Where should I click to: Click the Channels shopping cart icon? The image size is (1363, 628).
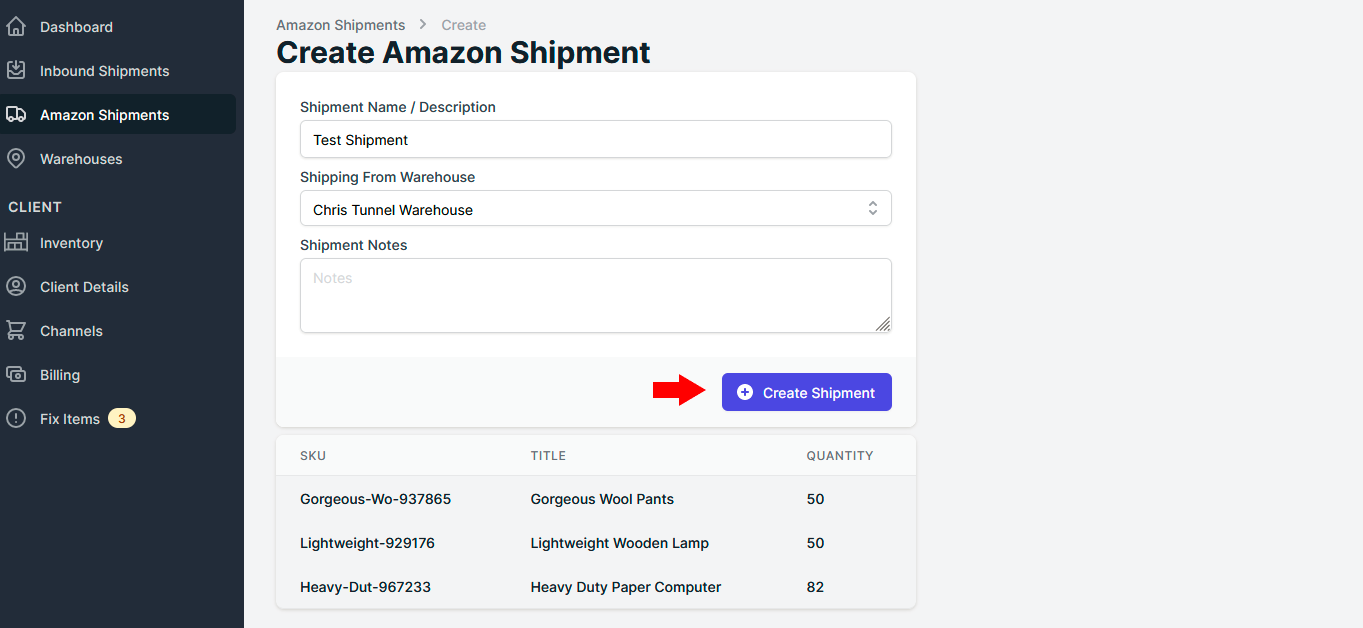pyautogui.click(x=16, y=331)
